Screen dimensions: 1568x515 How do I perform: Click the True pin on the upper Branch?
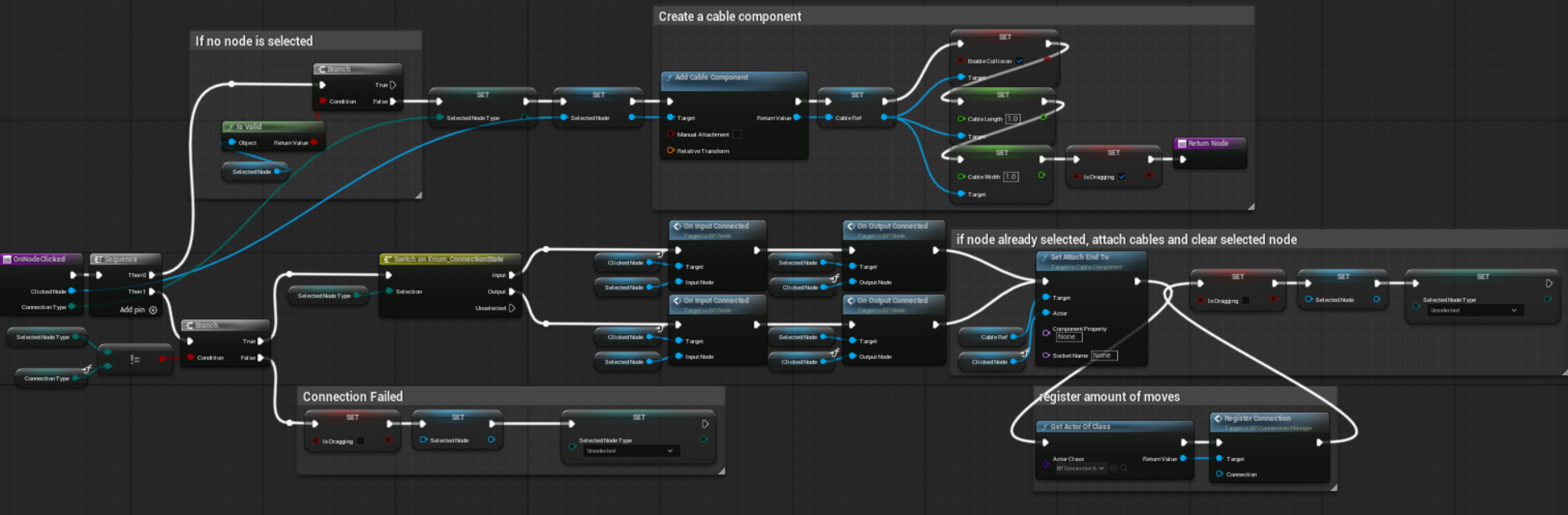(393, 84)
